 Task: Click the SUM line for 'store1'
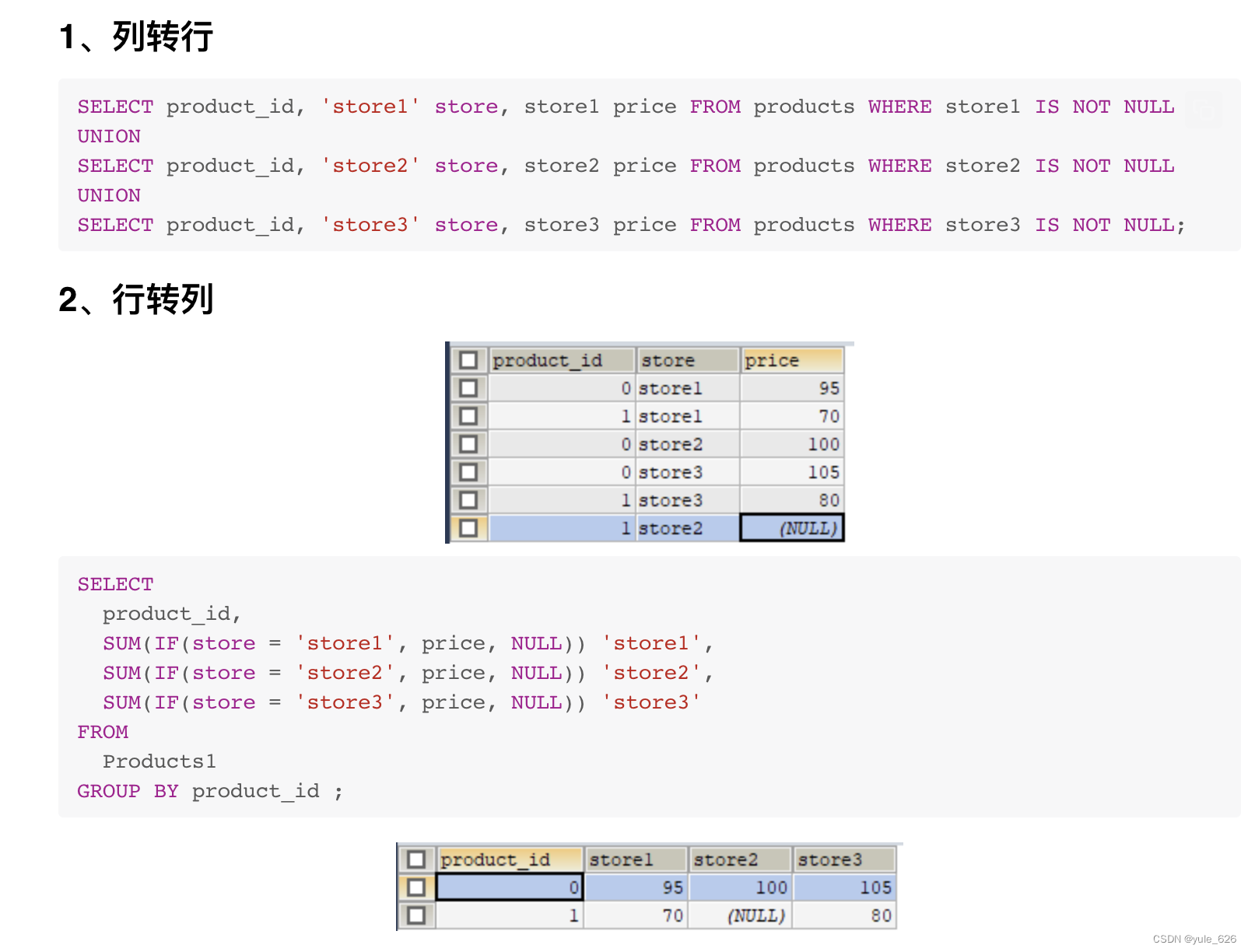pyautogui.click(x=408, y=643)
